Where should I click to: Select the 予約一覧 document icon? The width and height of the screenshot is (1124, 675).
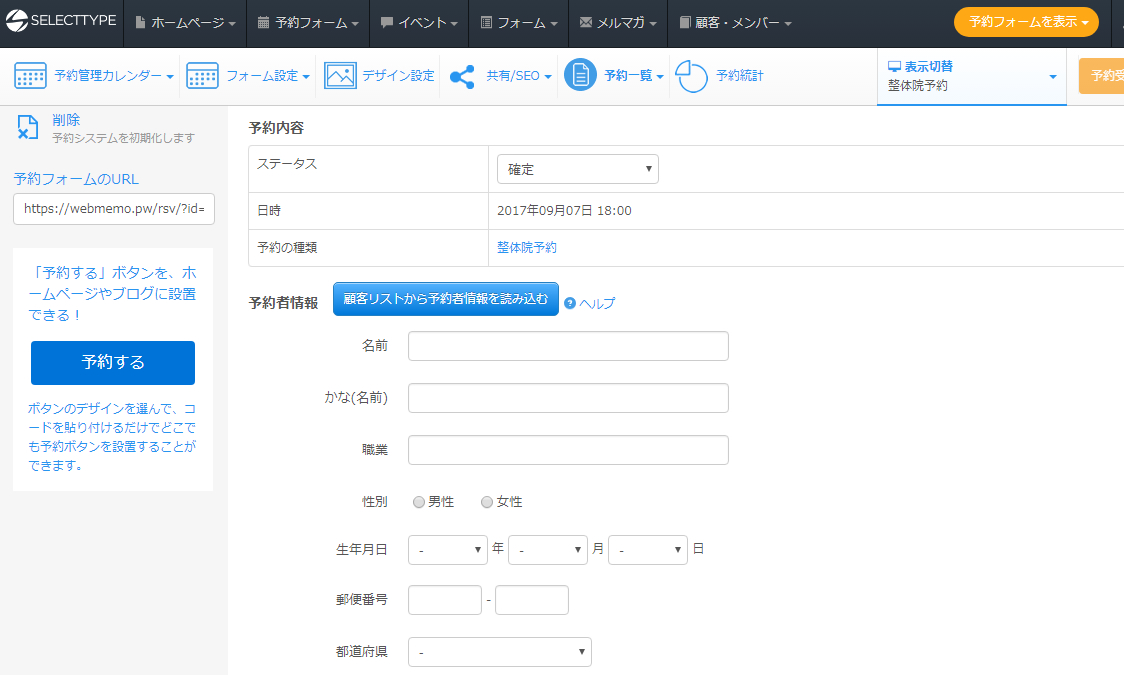[580, 76]
